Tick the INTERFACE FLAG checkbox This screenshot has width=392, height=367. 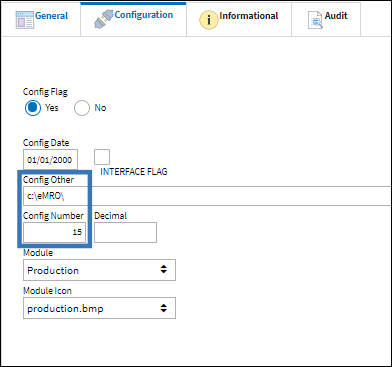click(x=102, y=157)
